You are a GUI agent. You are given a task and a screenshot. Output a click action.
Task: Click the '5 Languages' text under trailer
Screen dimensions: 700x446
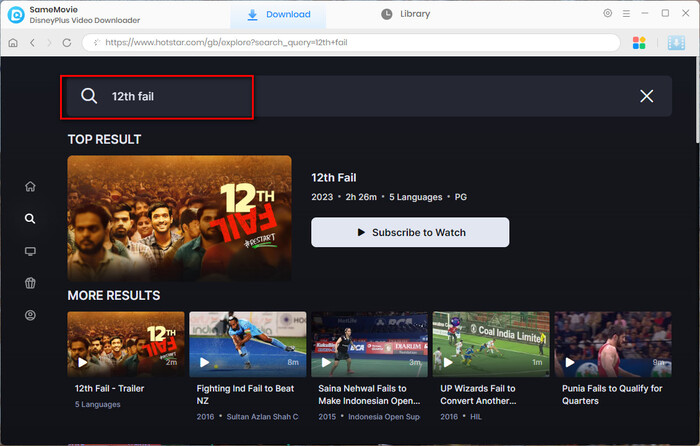coord(97,404)
